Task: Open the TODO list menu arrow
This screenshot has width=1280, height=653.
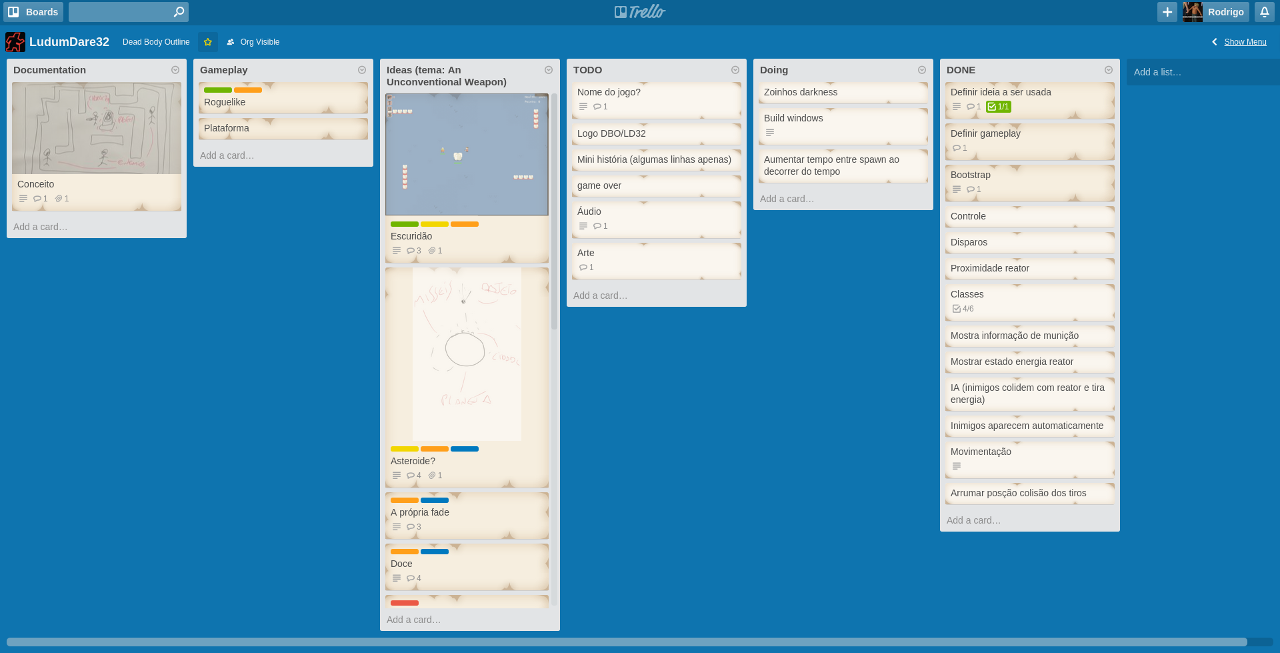Action: coord(735,70)
